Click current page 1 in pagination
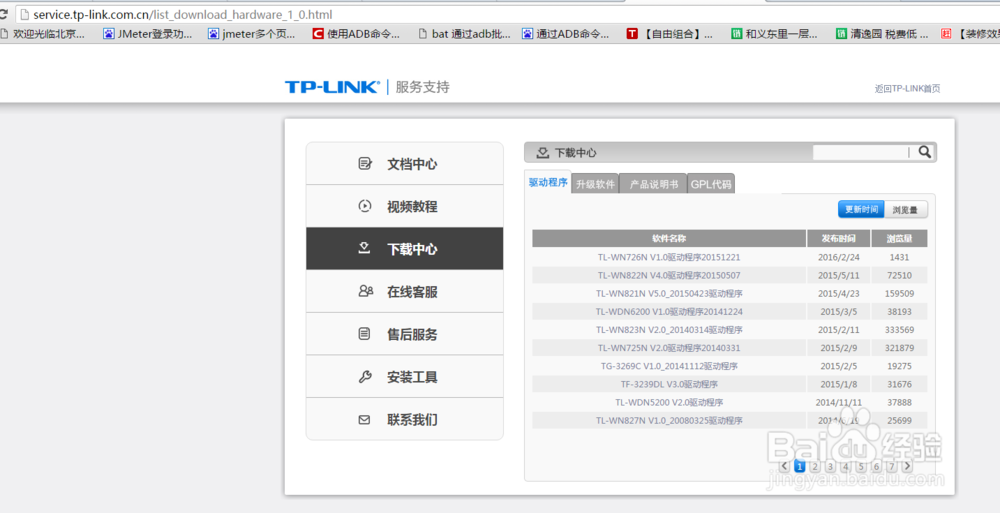 pos(799,466)
